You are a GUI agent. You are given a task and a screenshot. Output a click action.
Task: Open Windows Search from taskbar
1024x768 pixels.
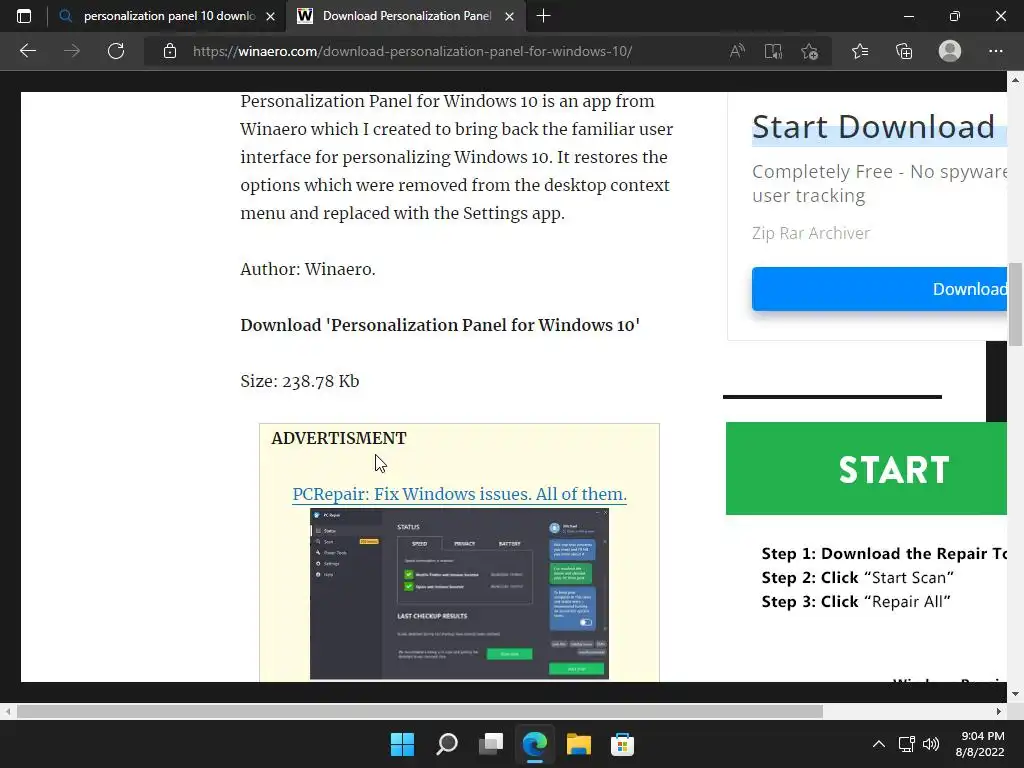point(447,744)
